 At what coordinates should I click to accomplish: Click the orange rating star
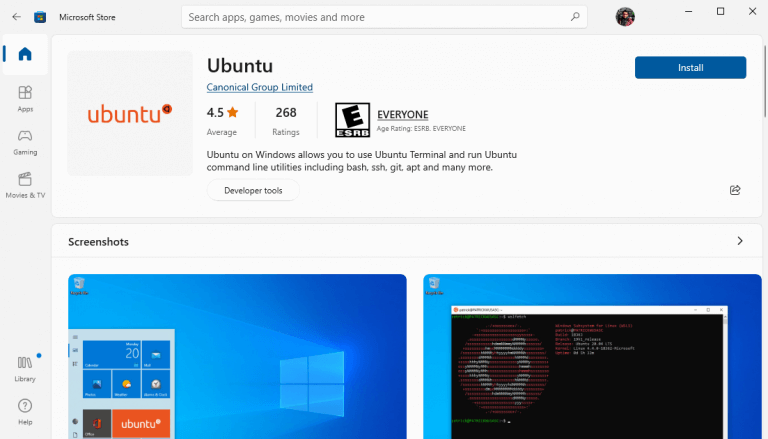[233, 112]
